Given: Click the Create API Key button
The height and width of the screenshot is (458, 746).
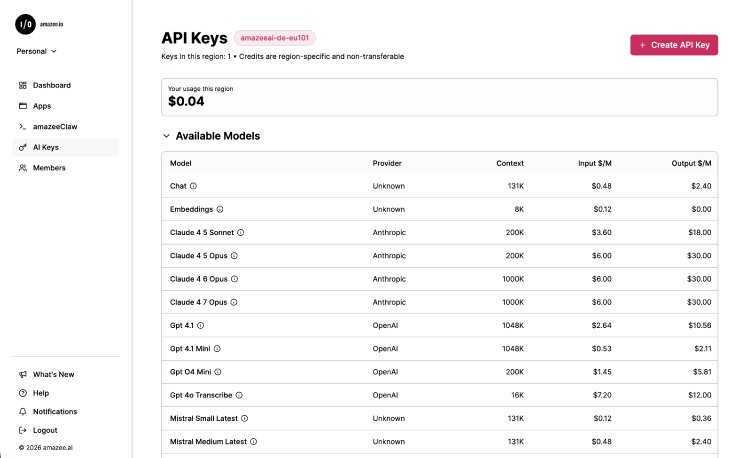Looking at the screenshot, I should (674, 45).
